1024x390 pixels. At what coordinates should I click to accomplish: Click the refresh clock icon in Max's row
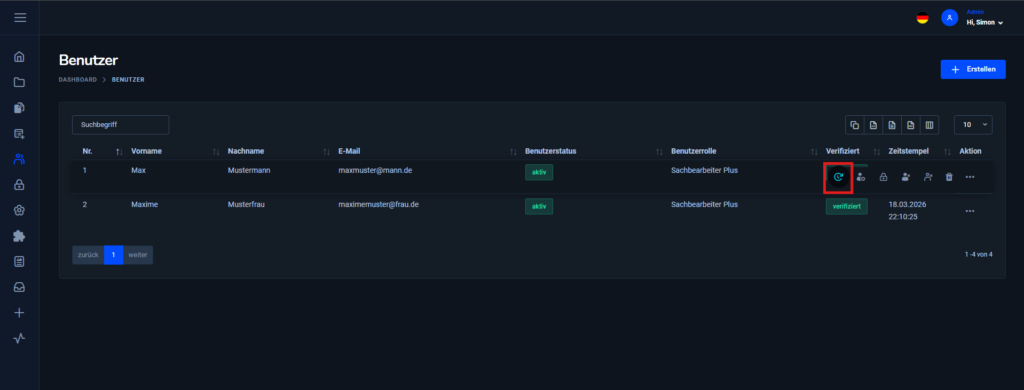tap(839, 177)
